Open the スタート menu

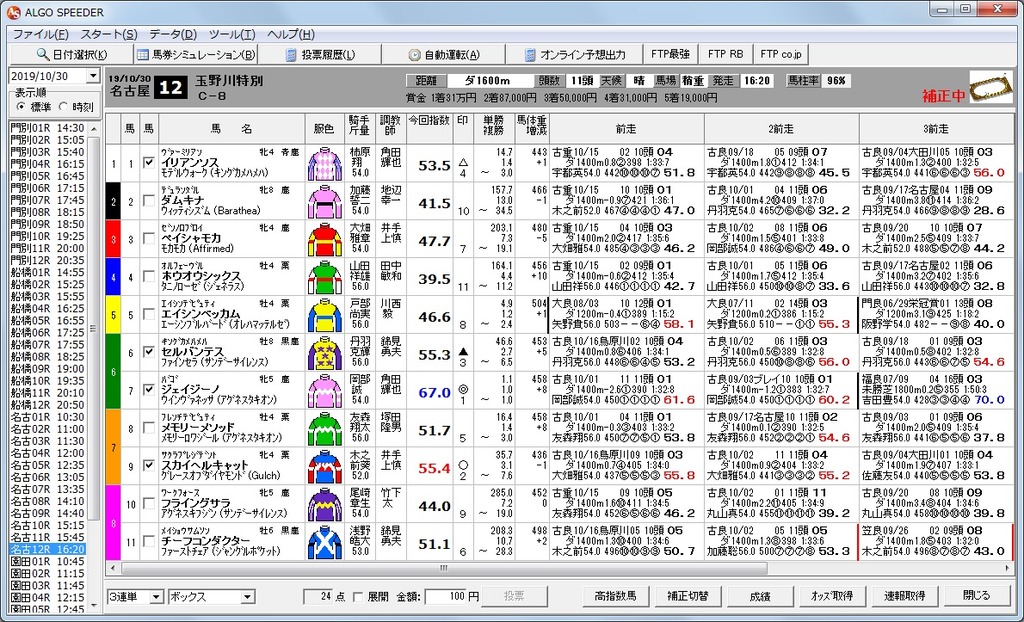[108, 35]
